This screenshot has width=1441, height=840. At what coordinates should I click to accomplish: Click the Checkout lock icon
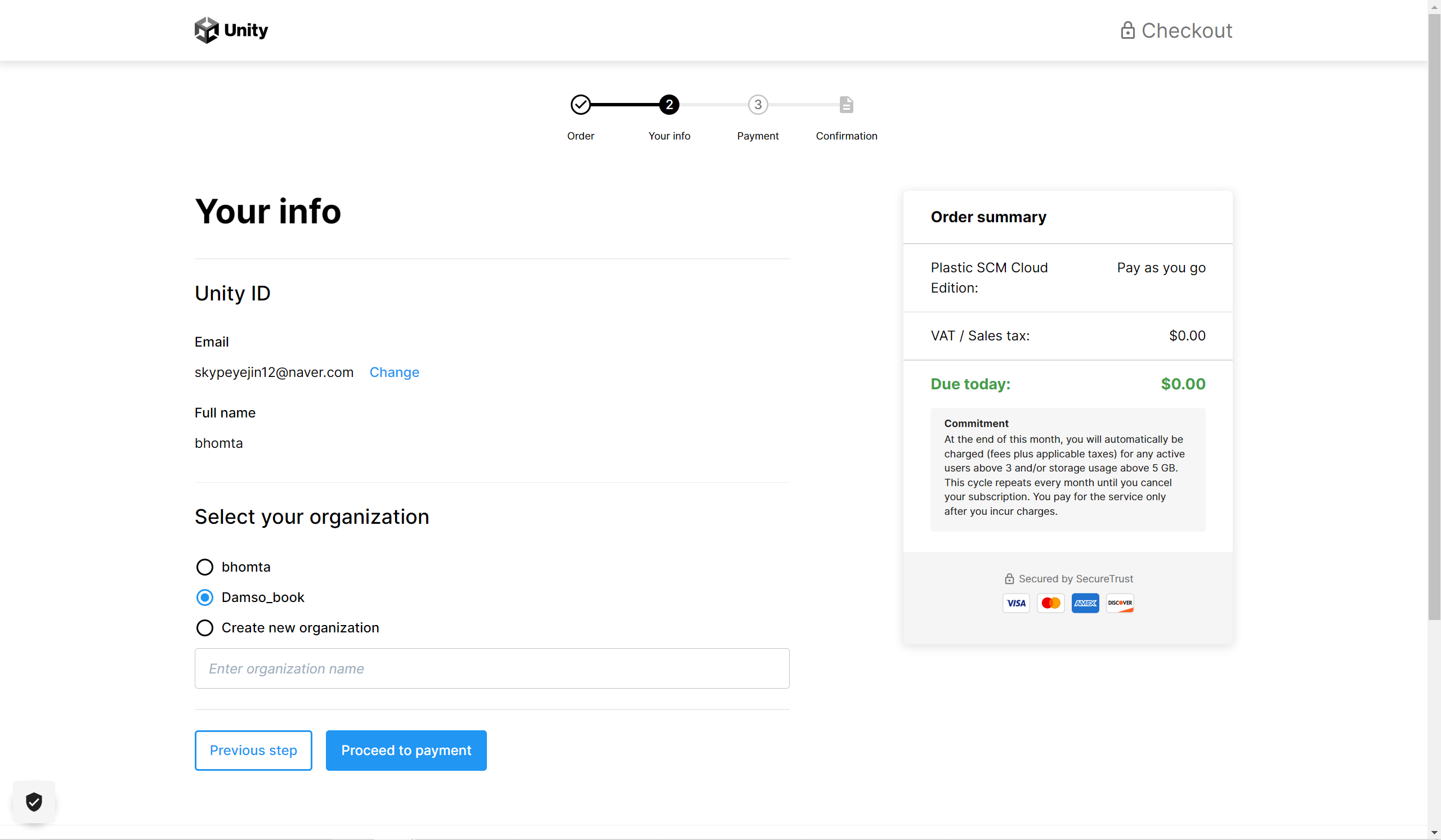point(1127,30)
